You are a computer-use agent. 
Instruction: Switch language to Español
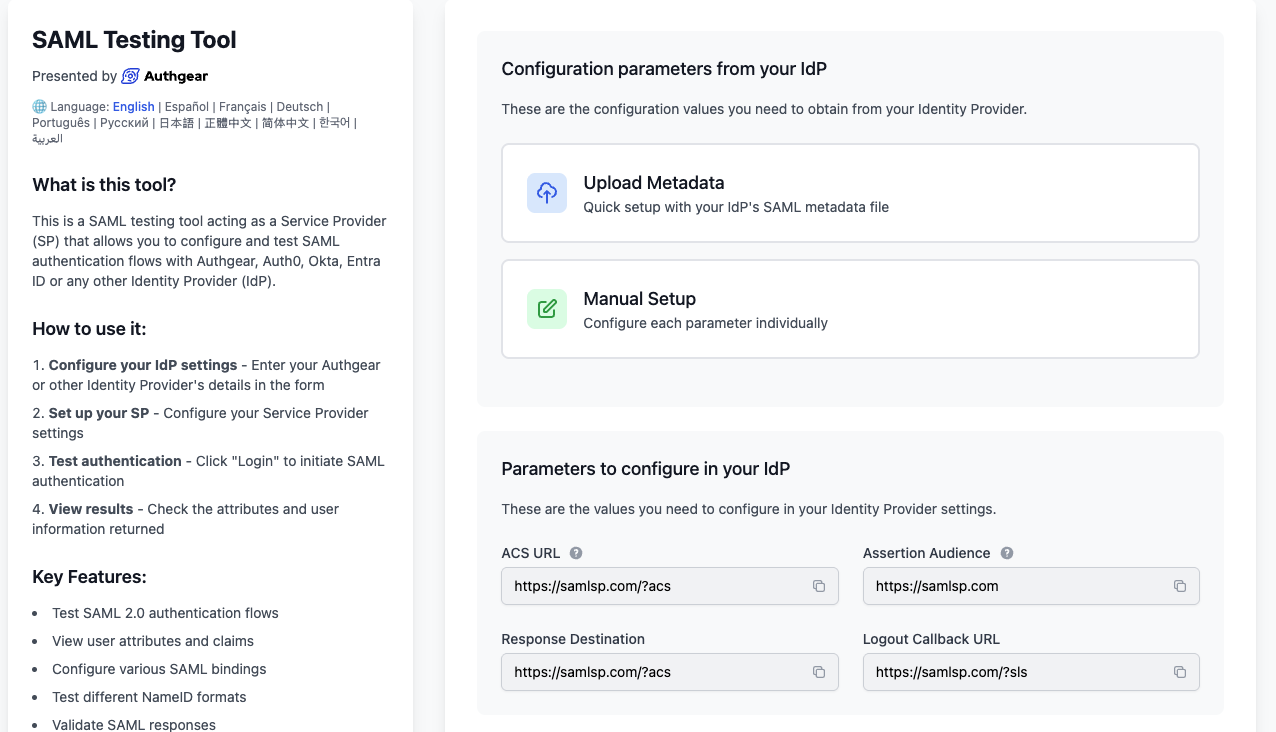(187, 107)
